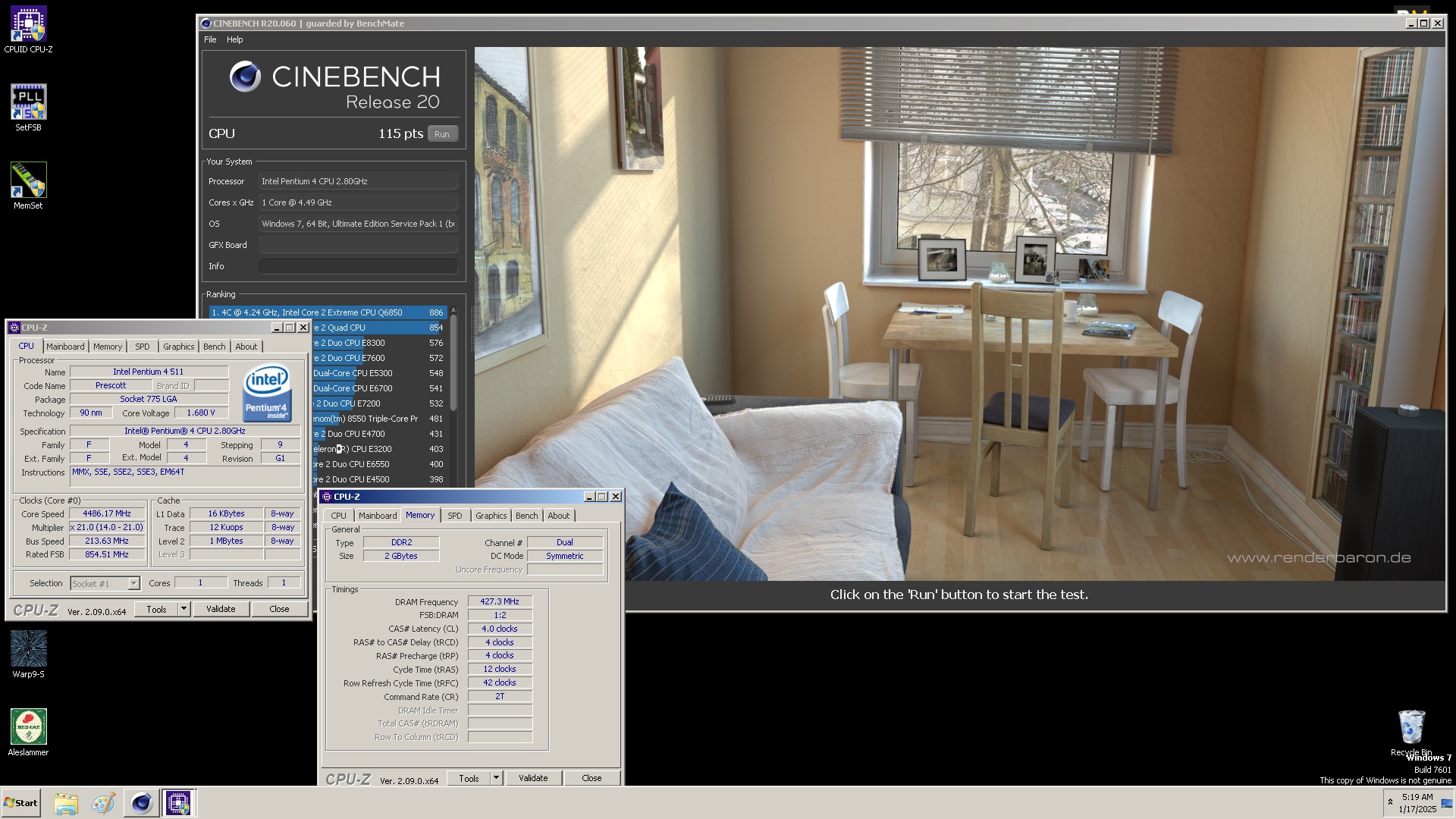
Task: Open Graphics tab in the CPU-tab CPU-Z window
Action: 179,347
